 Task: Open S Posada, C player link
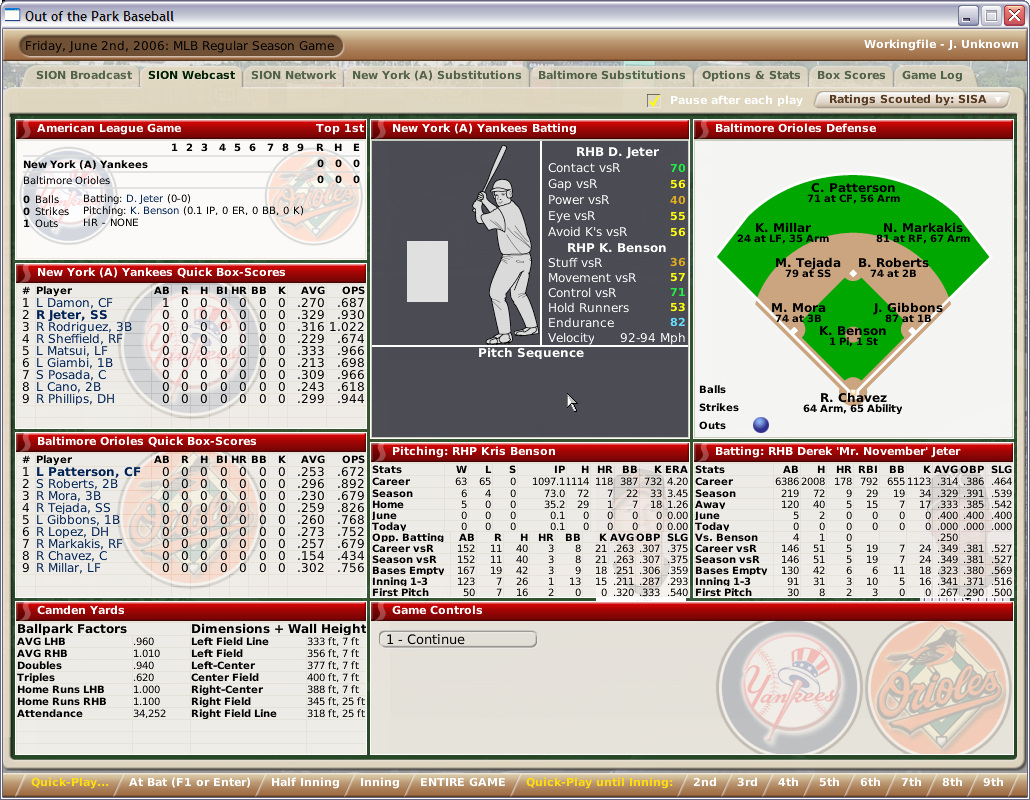[71, 375]
